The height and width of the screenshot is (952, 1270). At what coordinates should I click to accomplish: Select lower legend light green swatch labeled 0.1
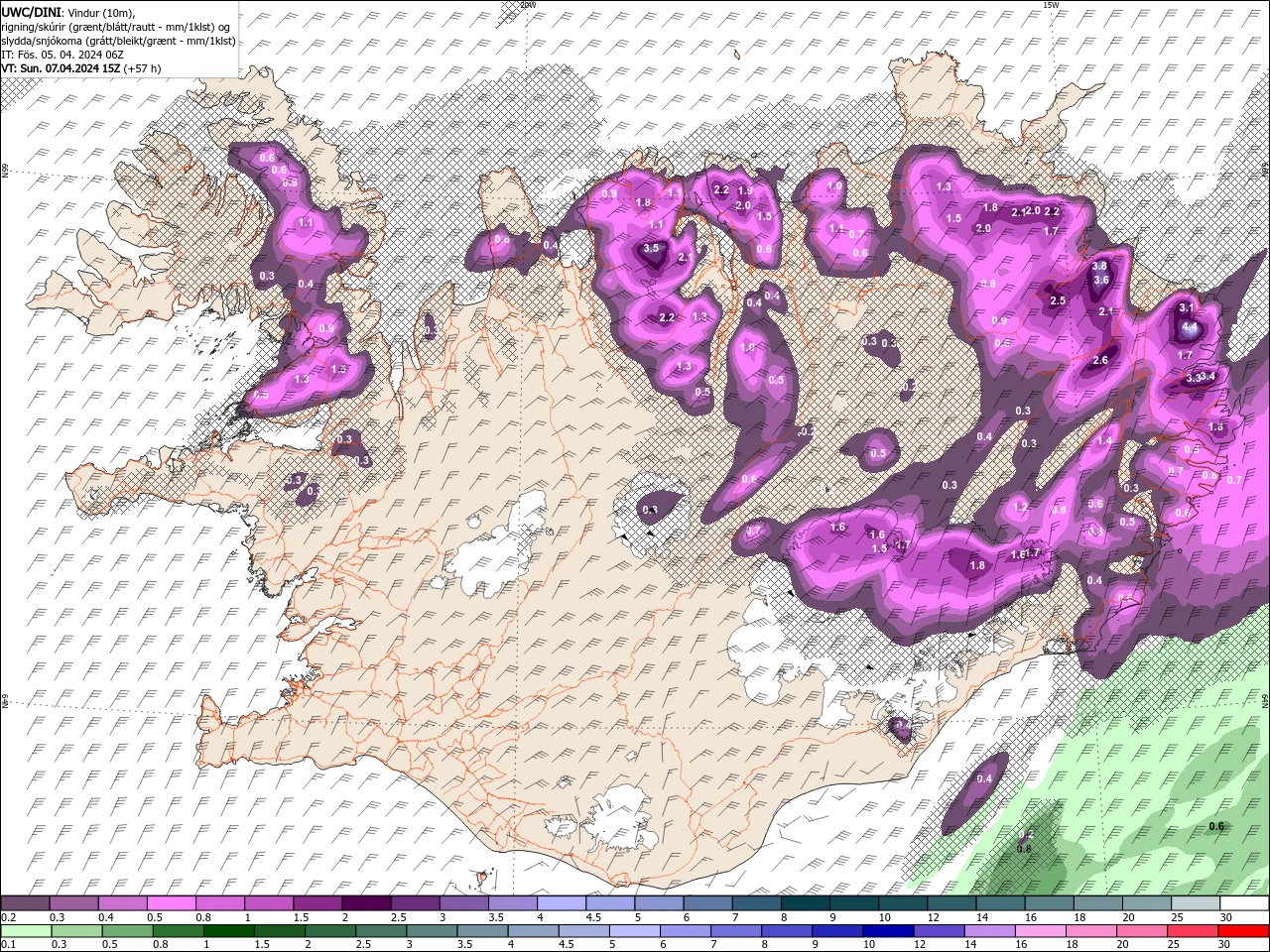point(26,931)
